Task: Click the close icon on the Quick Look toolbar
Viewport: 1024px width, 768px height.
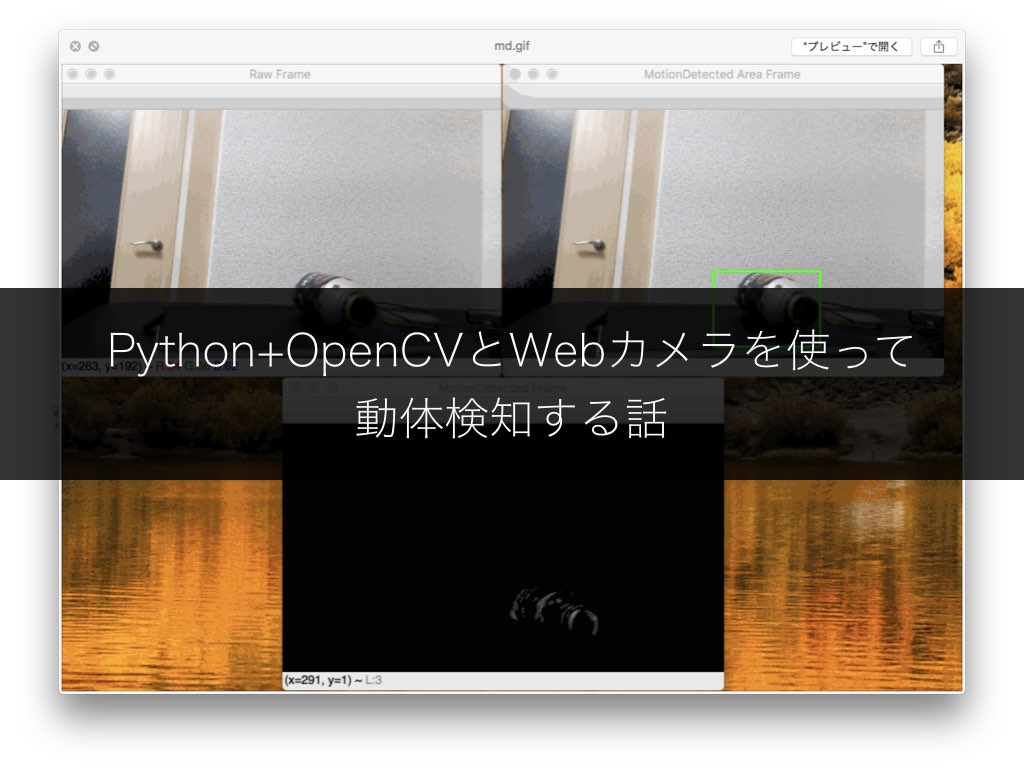Action: click(x=74, y=45)
